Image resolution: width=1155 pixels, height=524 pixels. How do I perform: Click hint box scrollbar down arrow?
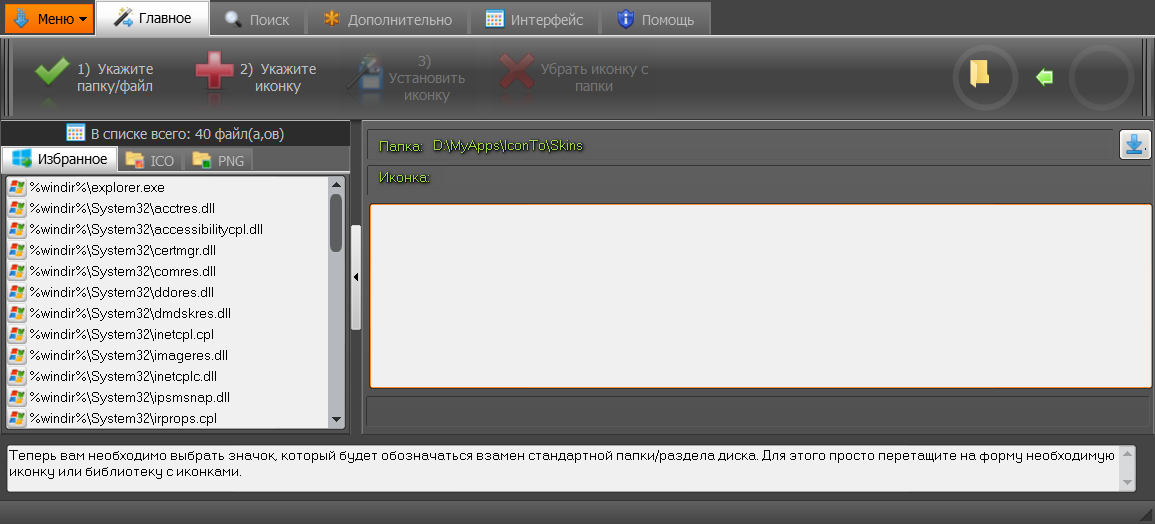coord(1127,483)
